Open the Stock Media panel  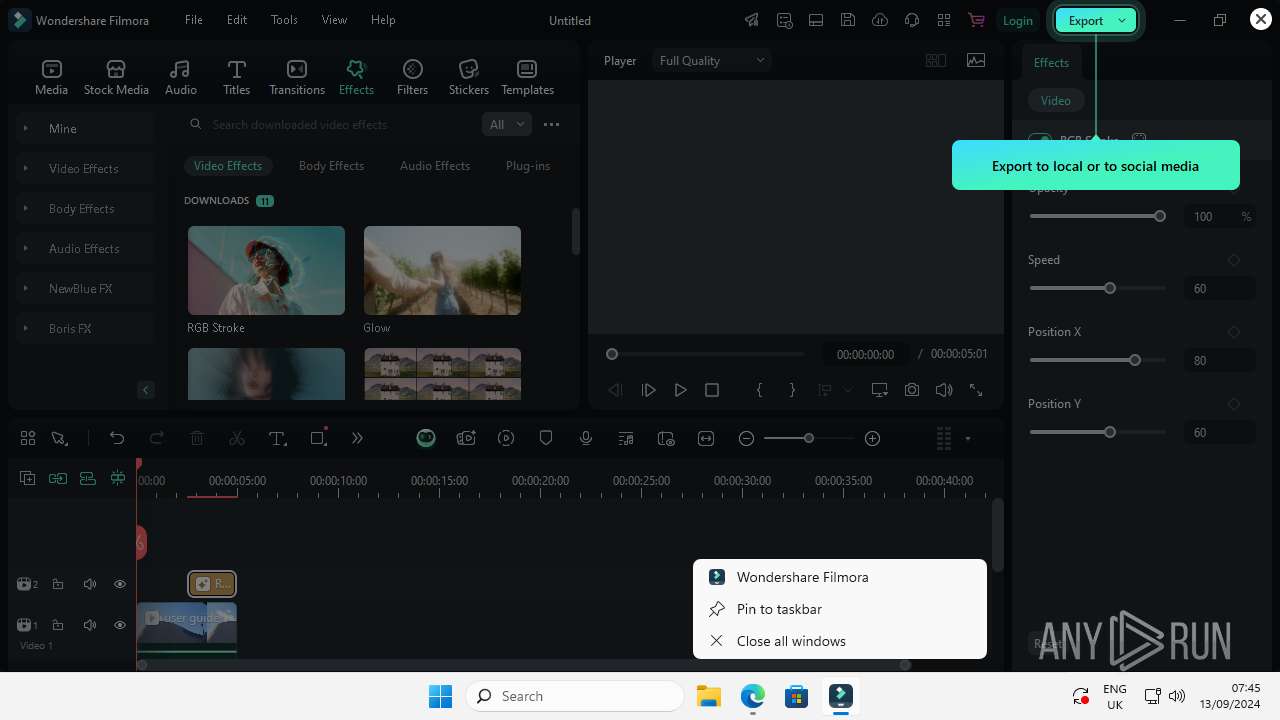point(116,77)
